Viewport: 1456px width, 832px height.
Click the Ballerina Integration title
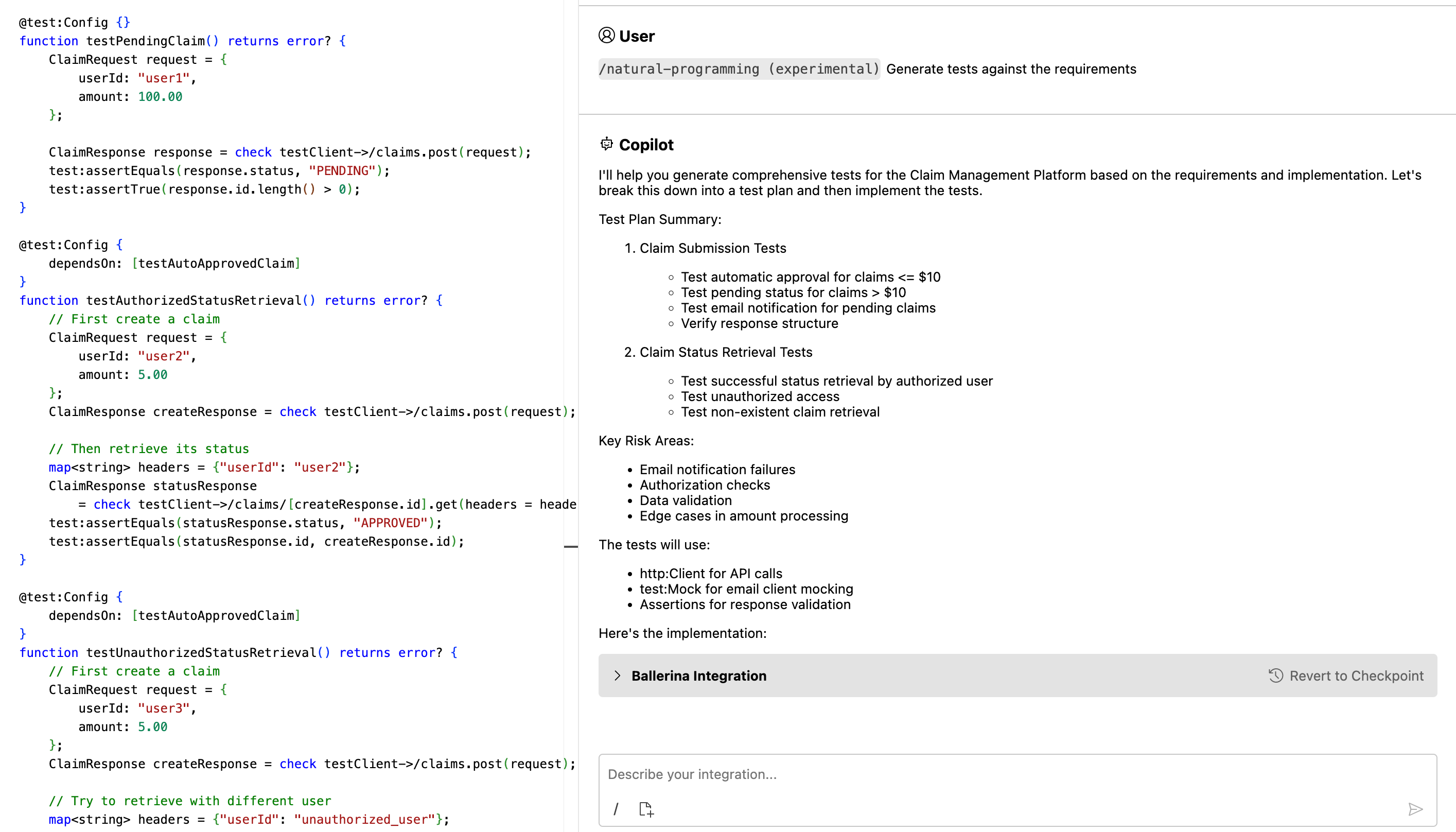tap(699, 675)
